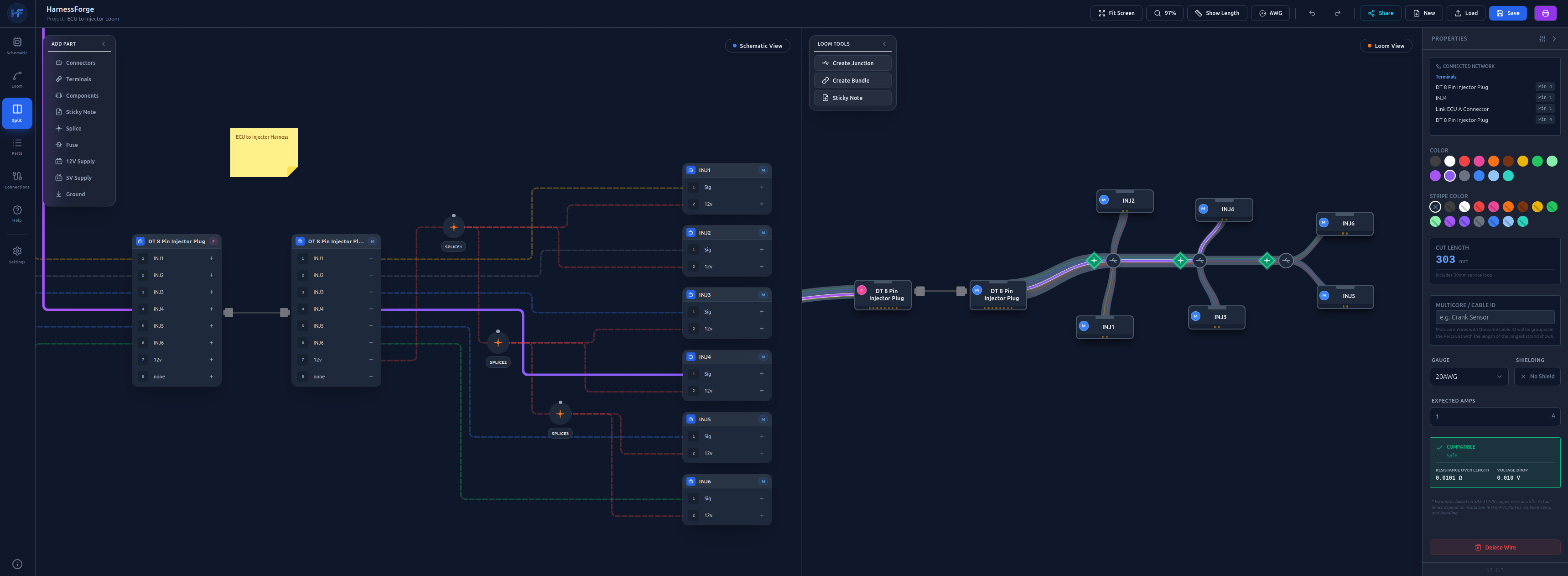This screenshot has width=1568, height=576.
Task: Open the Loom sidebar icon
Action: [17, 79]
